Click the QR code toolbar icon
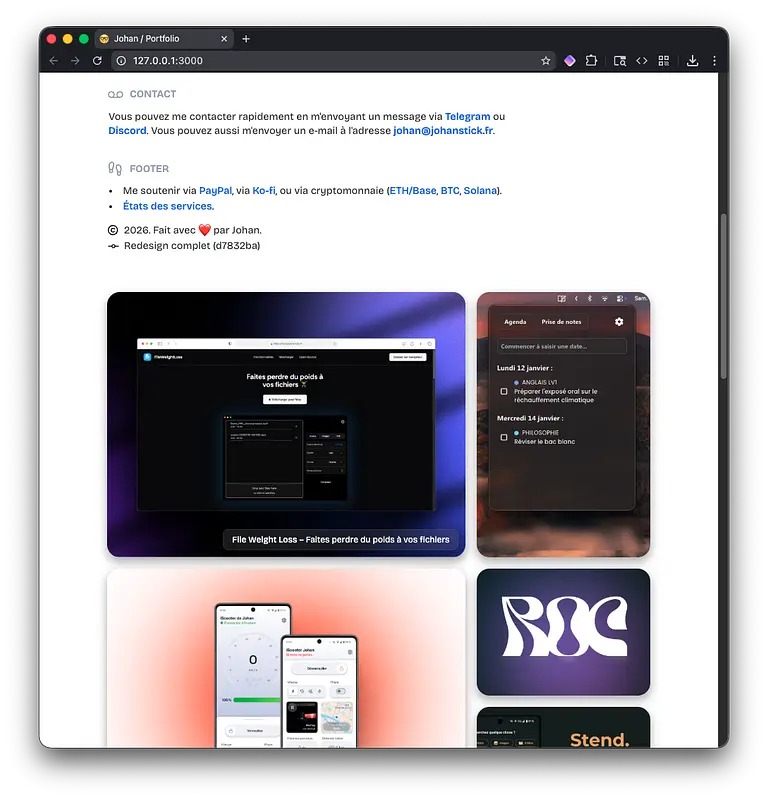This screenshot has width=768, height=800. pyautogui.click(x=664, y=61)
